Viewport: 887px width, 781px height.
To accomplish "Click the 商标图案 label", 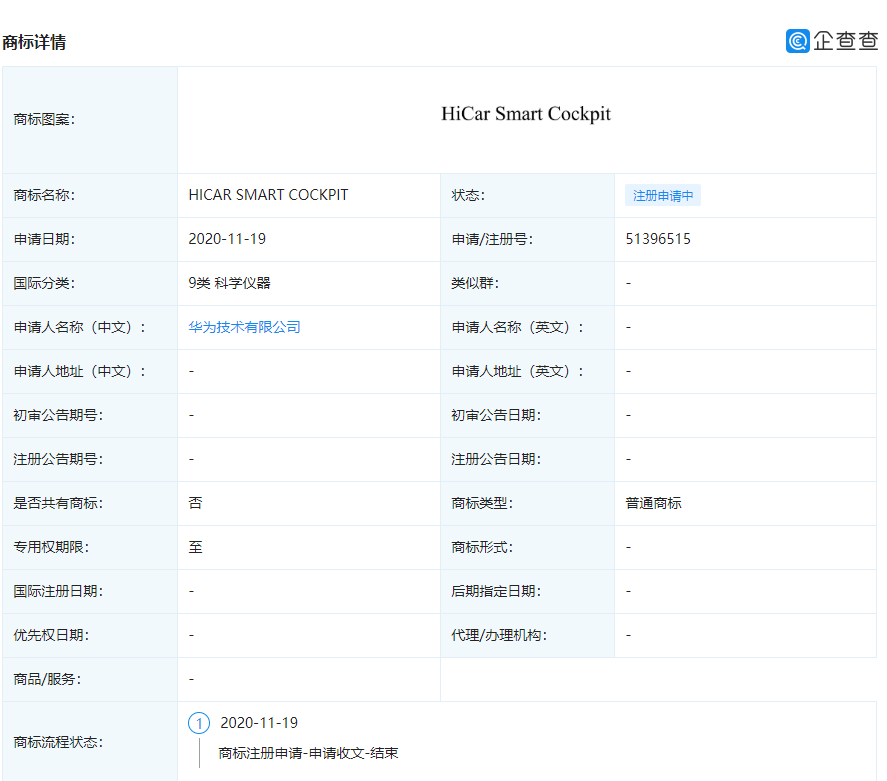I will click(44, 119).
